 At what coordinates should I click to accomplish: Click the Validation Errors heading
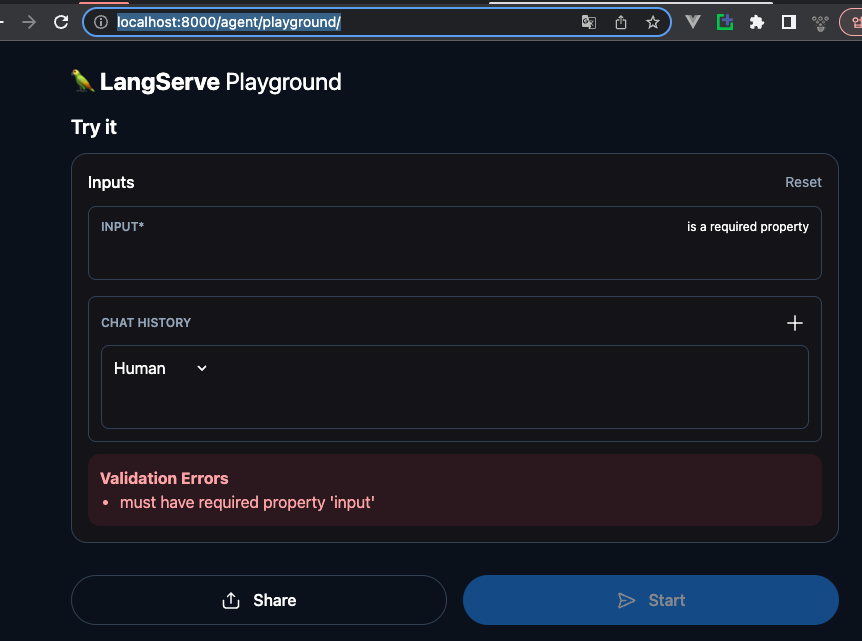point(164,478)
